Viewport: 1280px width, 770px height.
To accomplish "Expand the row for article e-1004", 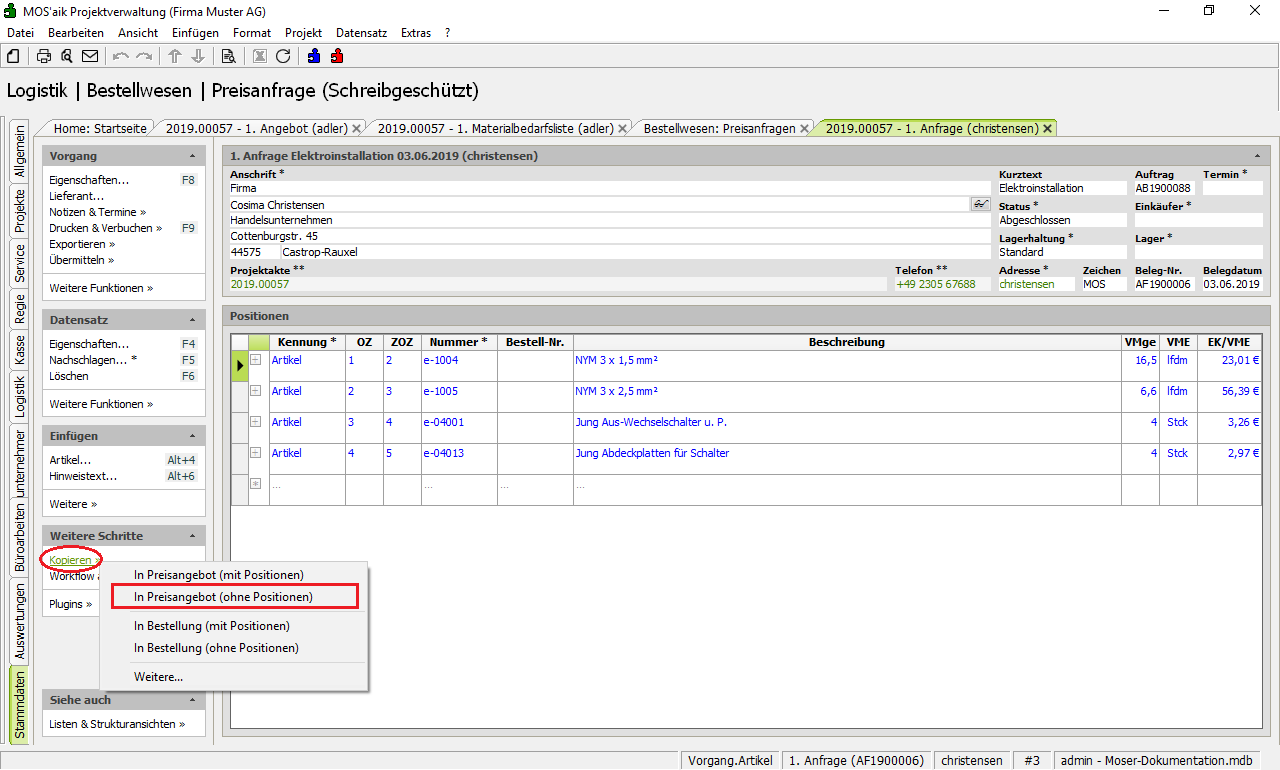I will 256,360.
